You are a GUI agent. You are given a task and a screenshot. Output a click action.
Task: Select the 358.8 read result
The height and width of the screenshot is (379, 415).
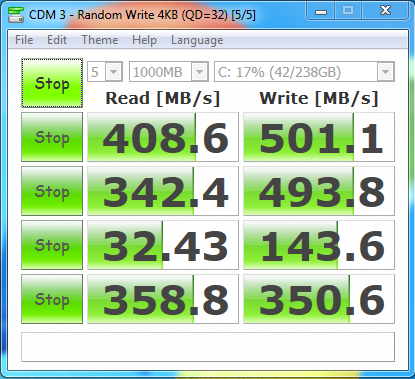click(163, 299)
